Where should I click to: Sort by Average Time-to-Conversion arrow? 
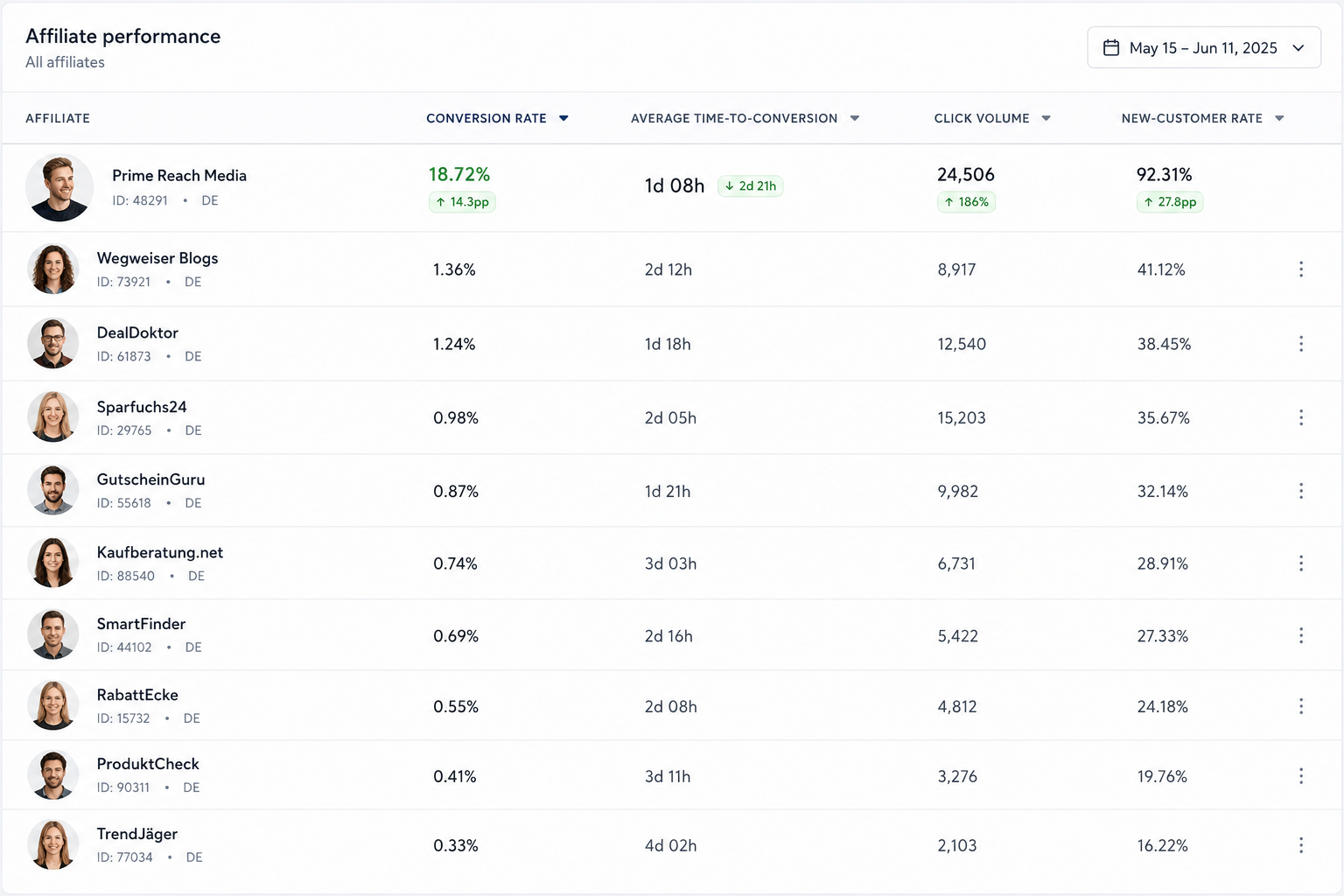855,118
